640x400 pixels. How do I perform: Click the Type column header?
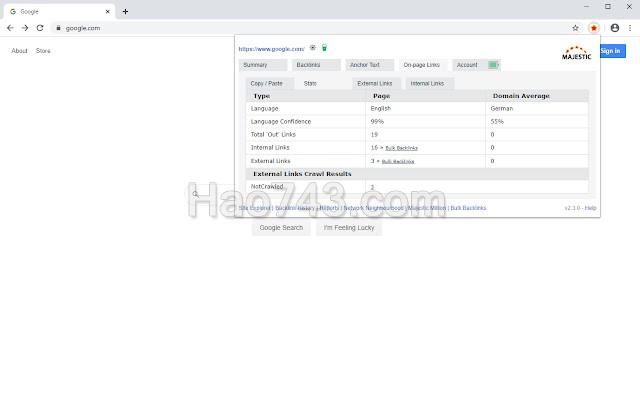(x=262, y=96)
